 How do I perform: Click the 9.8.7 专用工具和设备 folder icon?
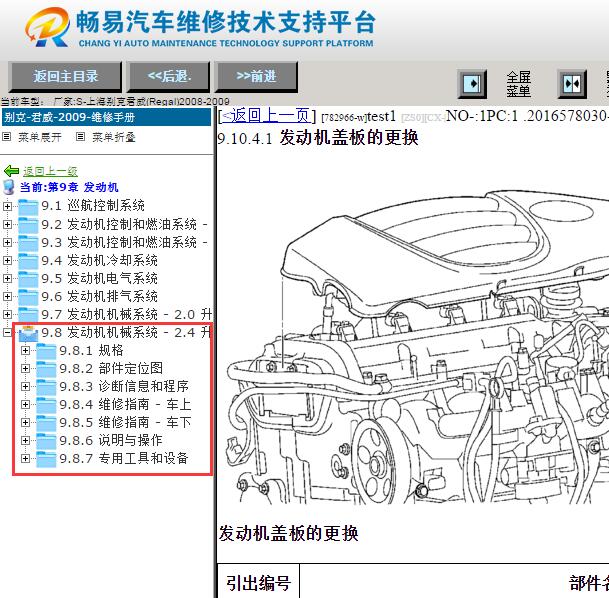click(x=46, y=459)
